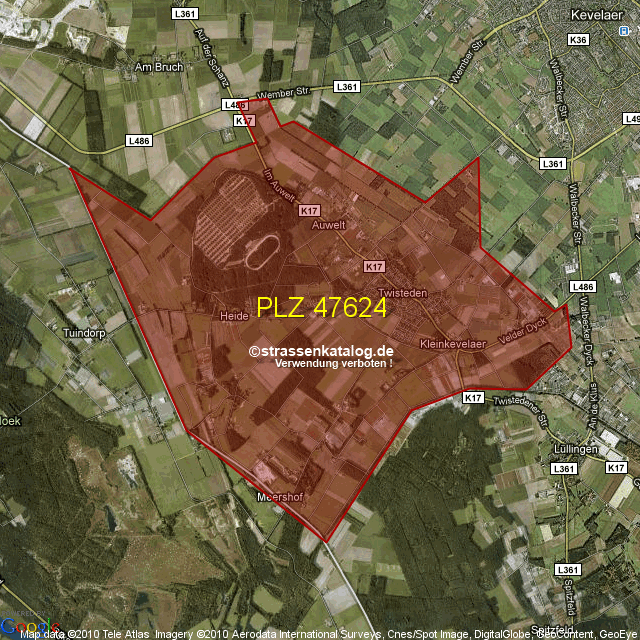Select the K17 shield near Twistedener Str.
This screenshot has height=640, width=640.
tap(473, 398)
